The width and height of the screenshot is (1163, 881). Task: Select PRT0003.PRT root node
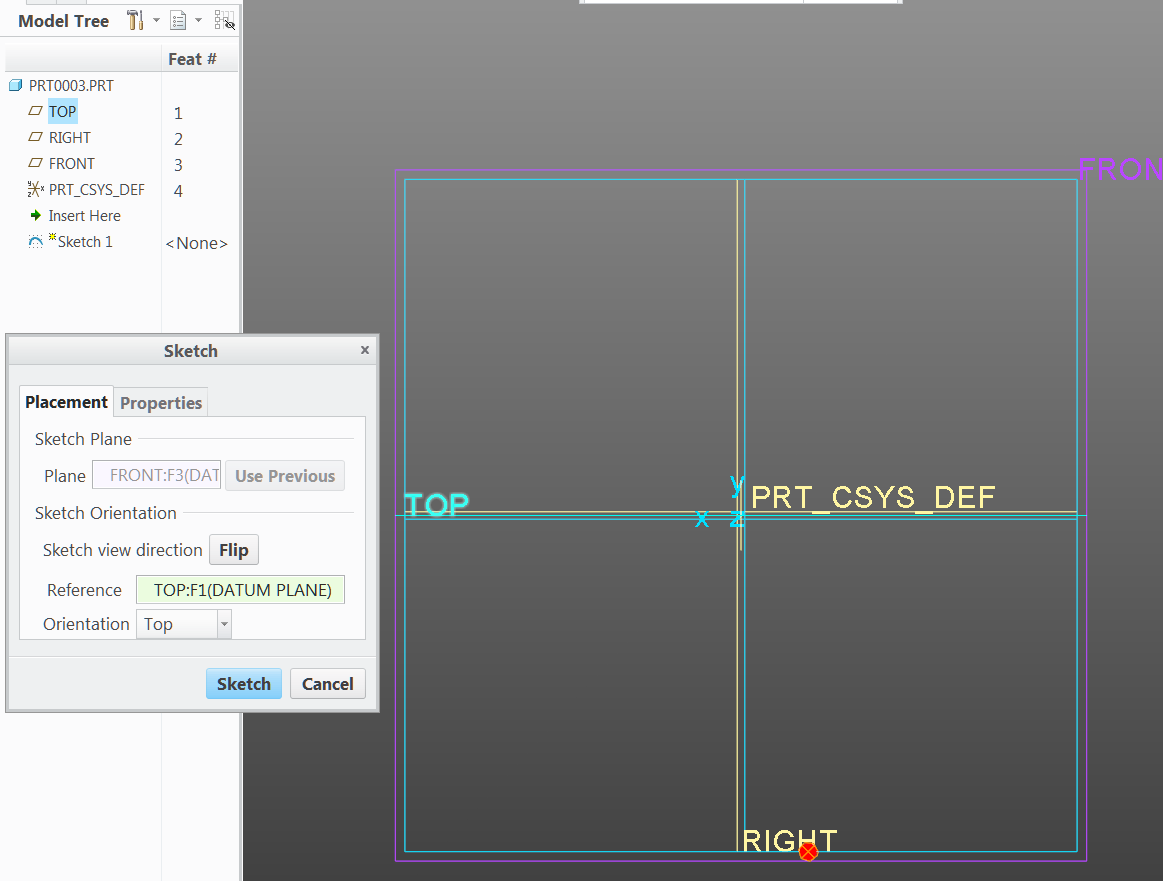coord(71,86)
